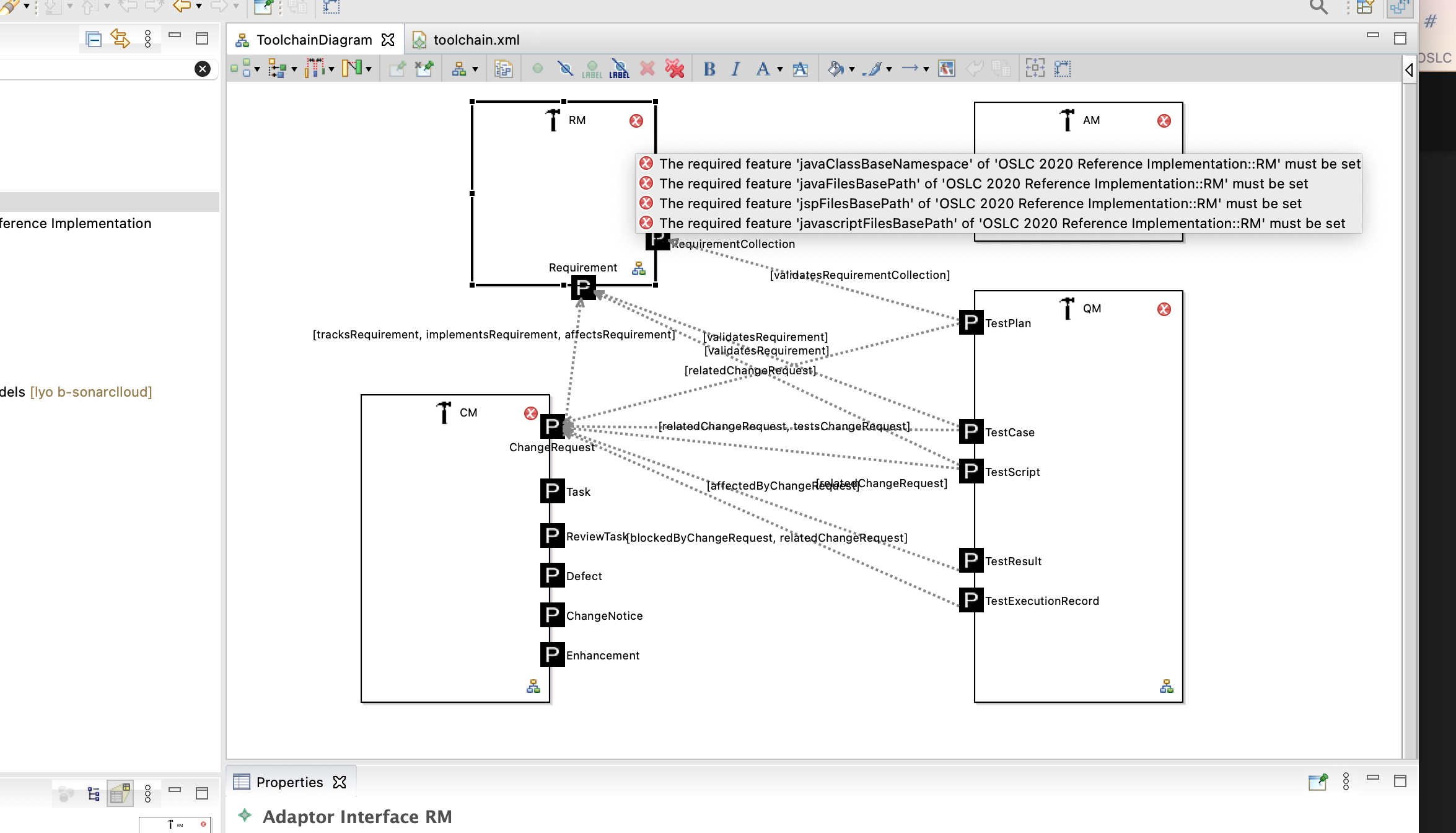This screenshot has height=833, width=1456.
Task: Click the Collapse All icon in left panel
Action: pyautogui.click(x=94, y=39)
